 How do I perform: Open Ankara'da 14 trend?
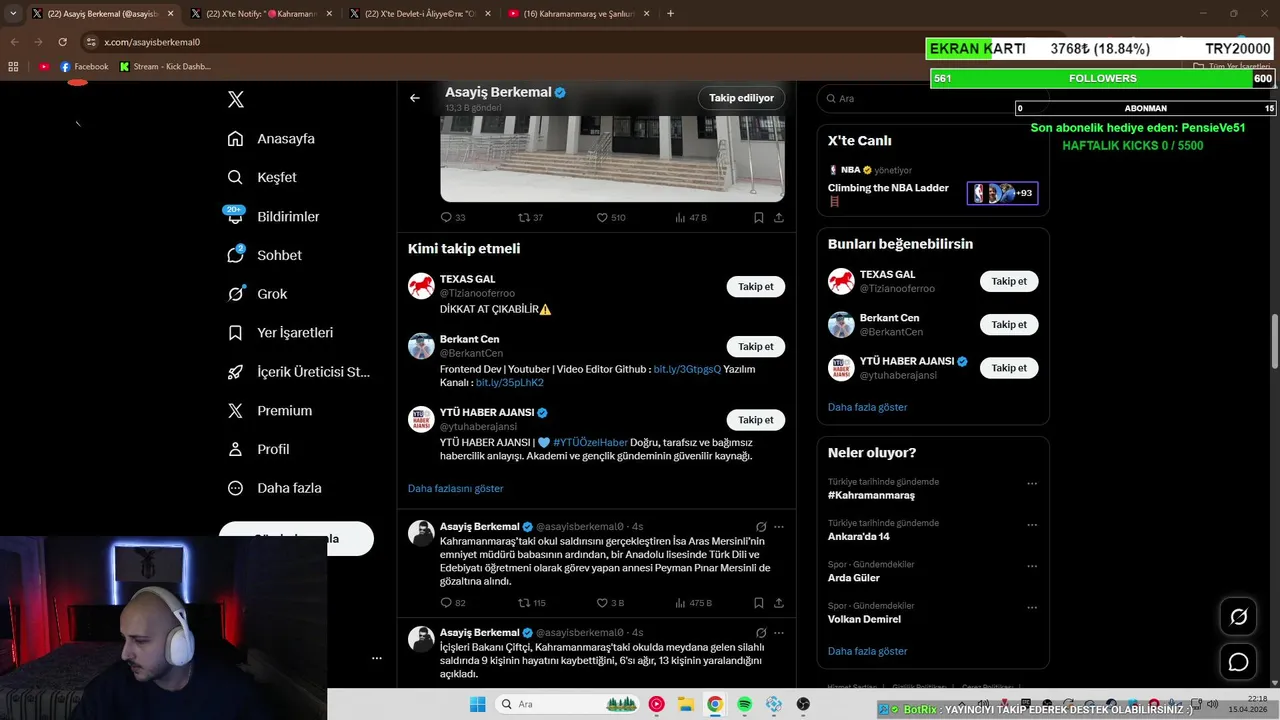(858, 537)
